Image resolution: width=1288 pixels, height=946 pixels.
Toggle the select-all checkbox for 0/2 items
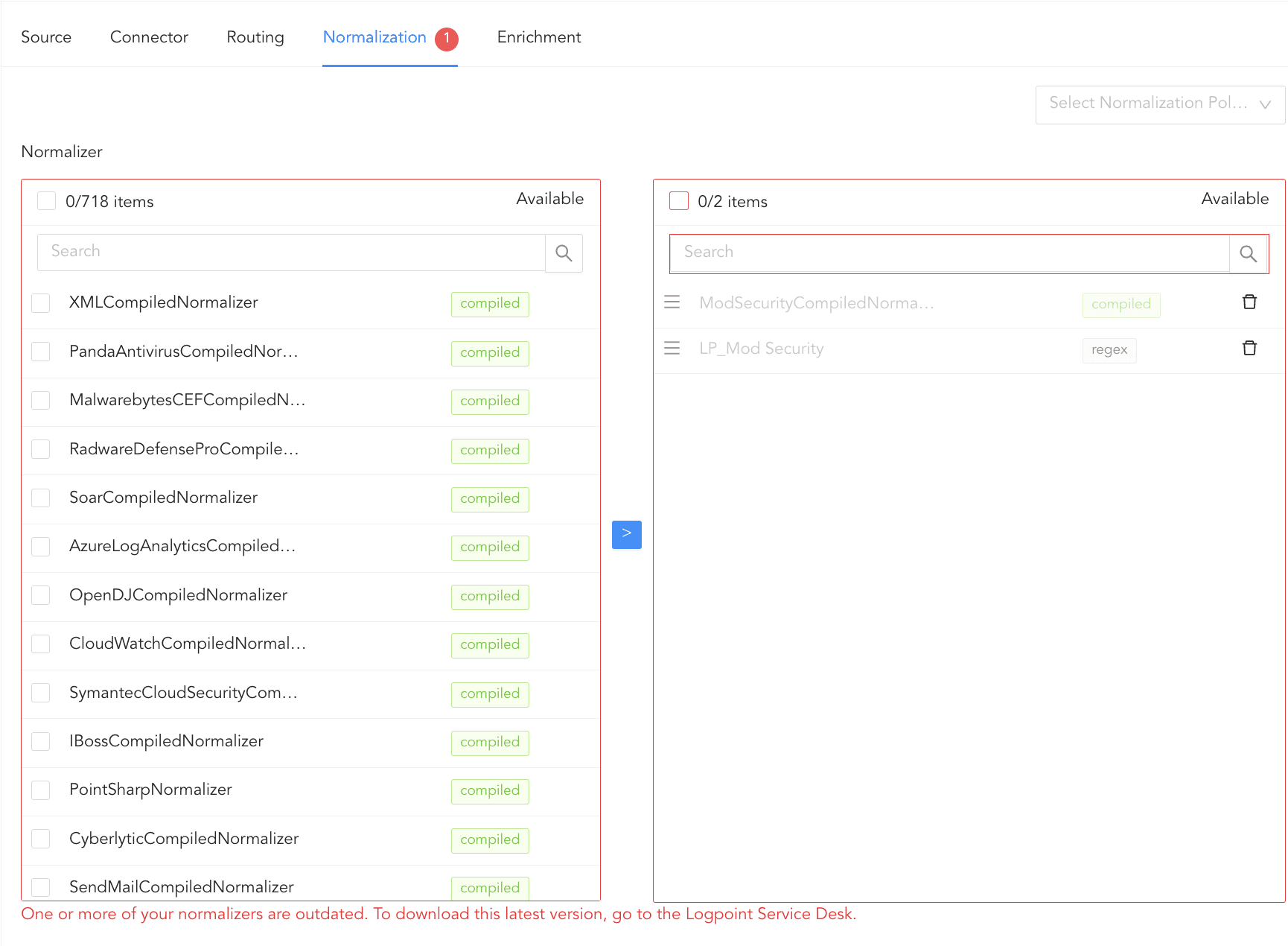pyautogui.click(x=679, y=201)
